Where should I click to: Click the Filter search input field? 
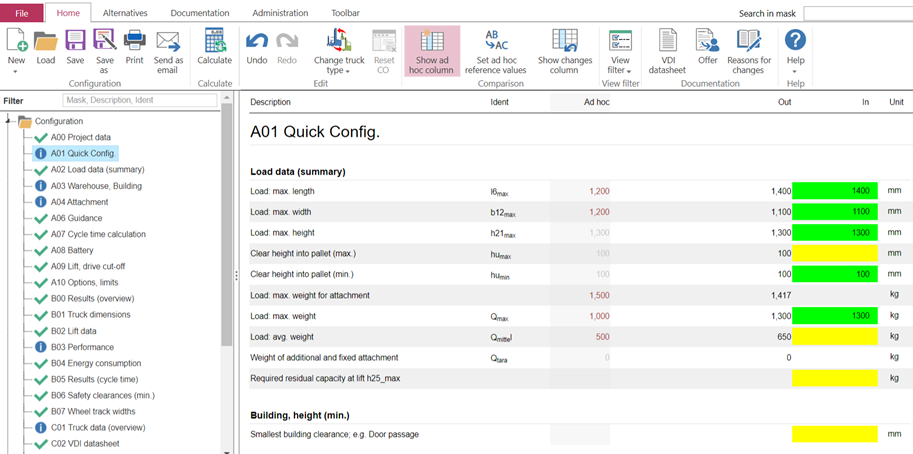point(139,100)
